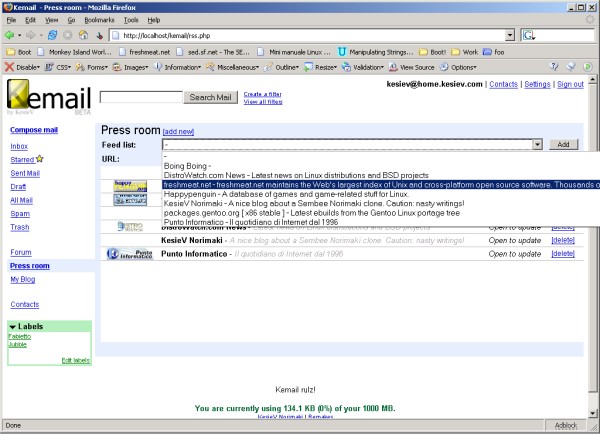The width and height of the screenshot is (600, 434).
Task: Collapse the Labels panel triangle
Action: pos(13,327)
